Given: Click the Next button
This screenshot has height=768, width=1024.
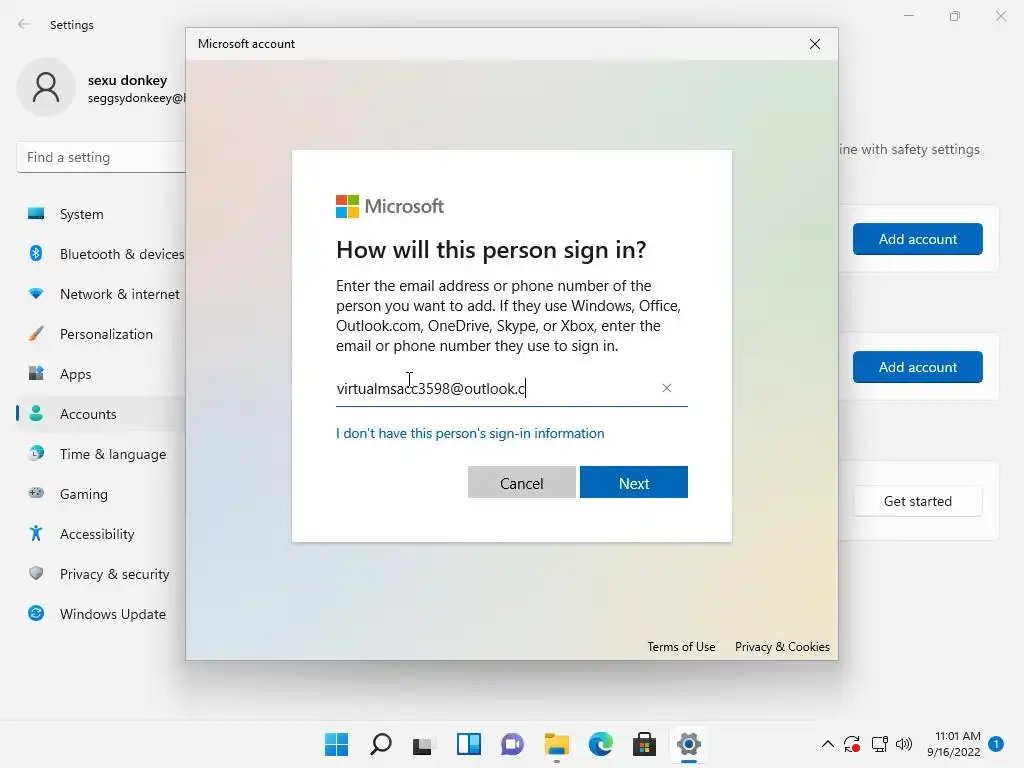Looking at the screenshot, I should pyautogui.click(x=633, y=482).
